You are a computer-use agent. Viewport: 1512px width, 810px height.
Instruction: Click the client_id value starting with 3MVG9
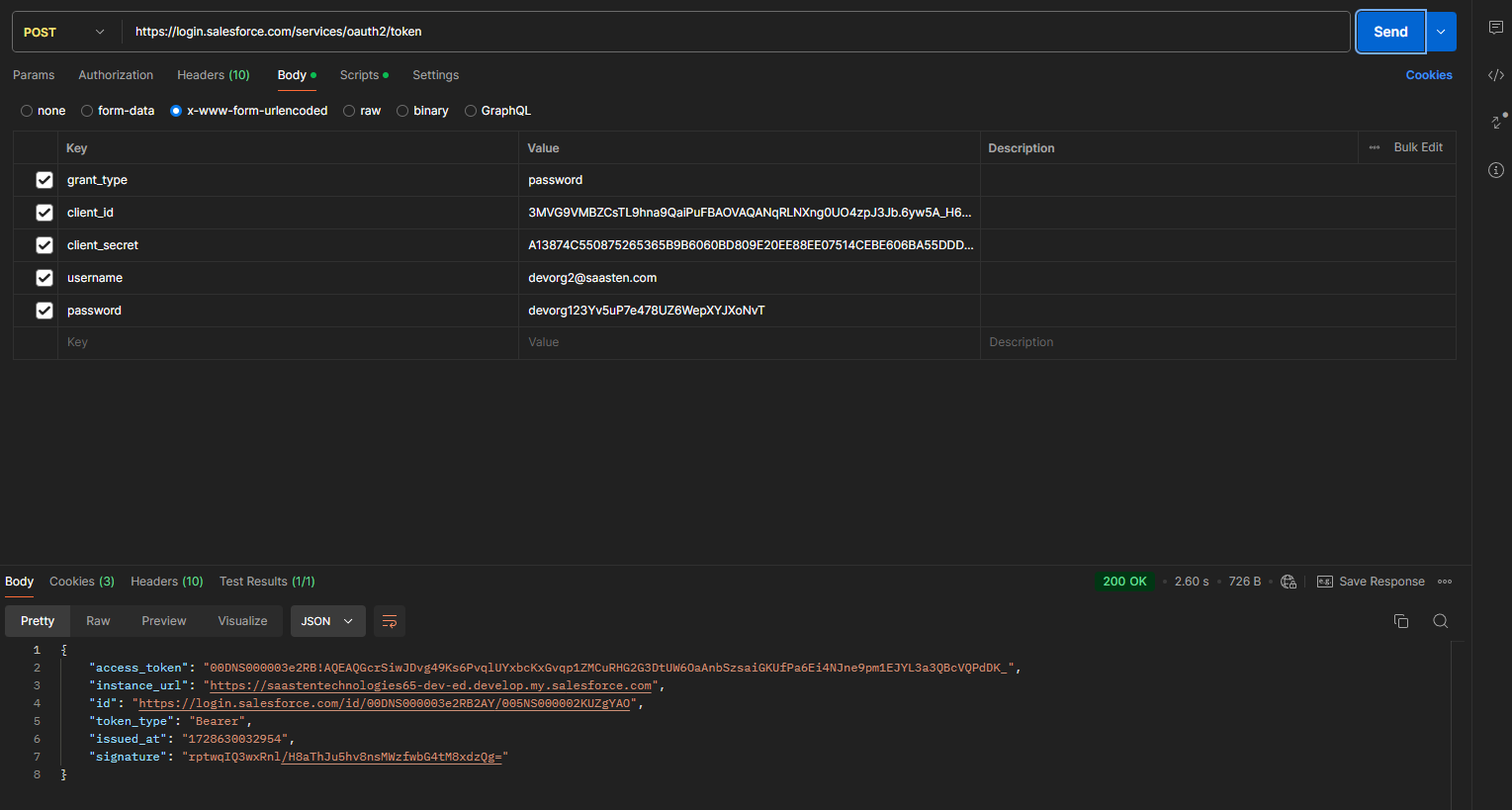750,213
